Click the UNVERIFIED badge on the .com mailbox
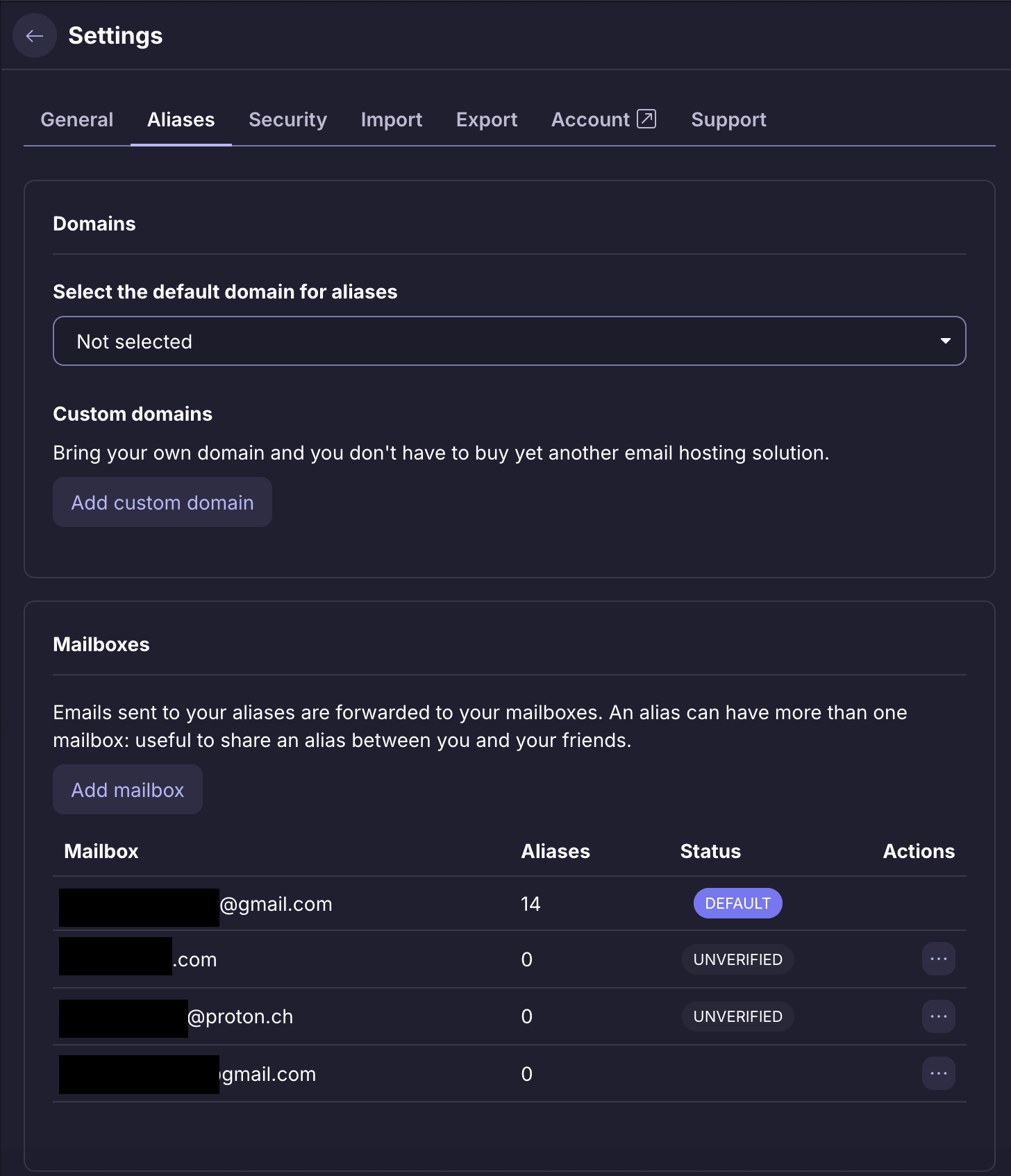 click(737, 959)
